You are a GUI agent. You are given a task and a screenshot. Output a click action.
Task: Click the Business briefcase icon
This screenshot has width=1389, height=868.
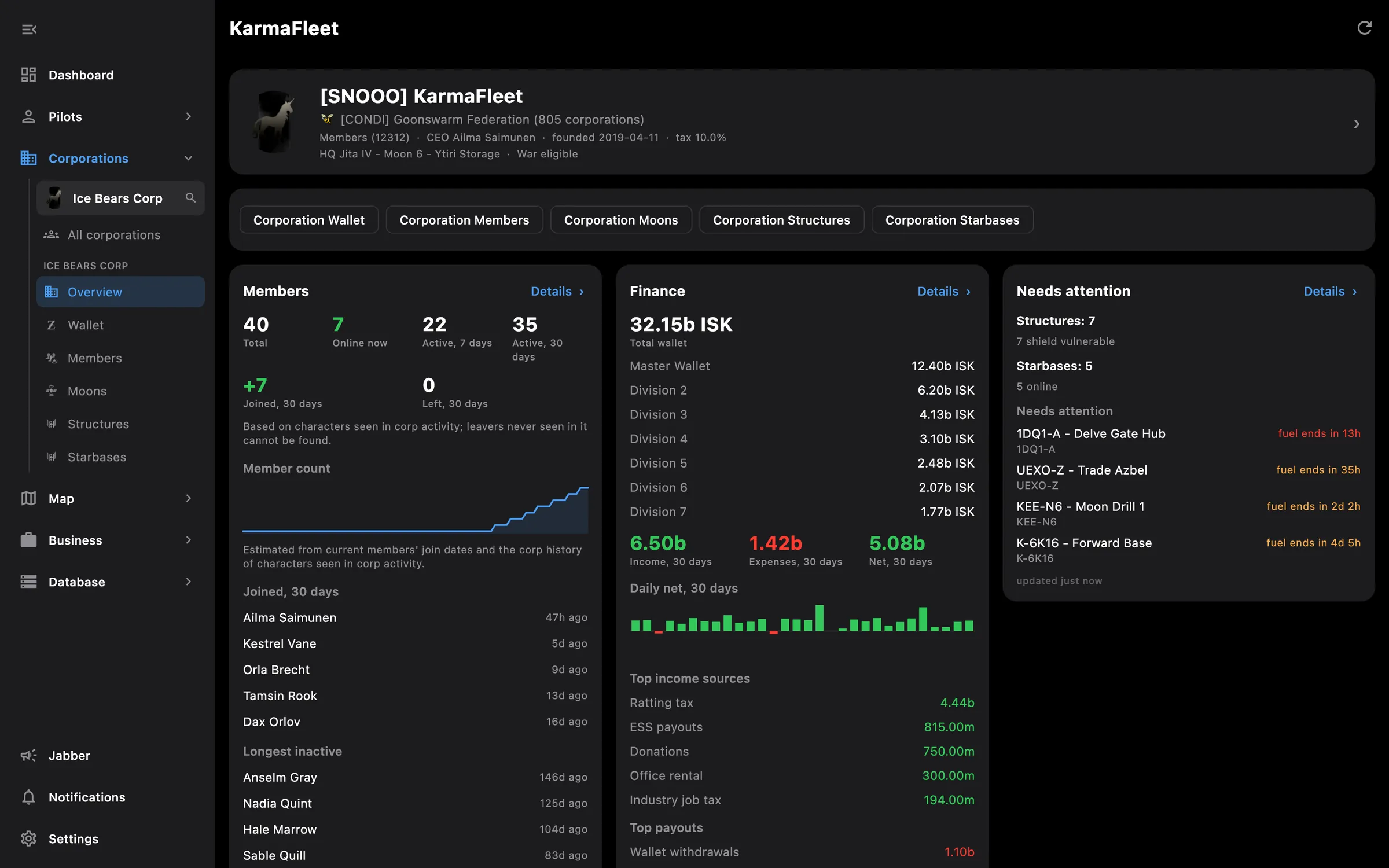pyautogui.click(x=28, y=540)
